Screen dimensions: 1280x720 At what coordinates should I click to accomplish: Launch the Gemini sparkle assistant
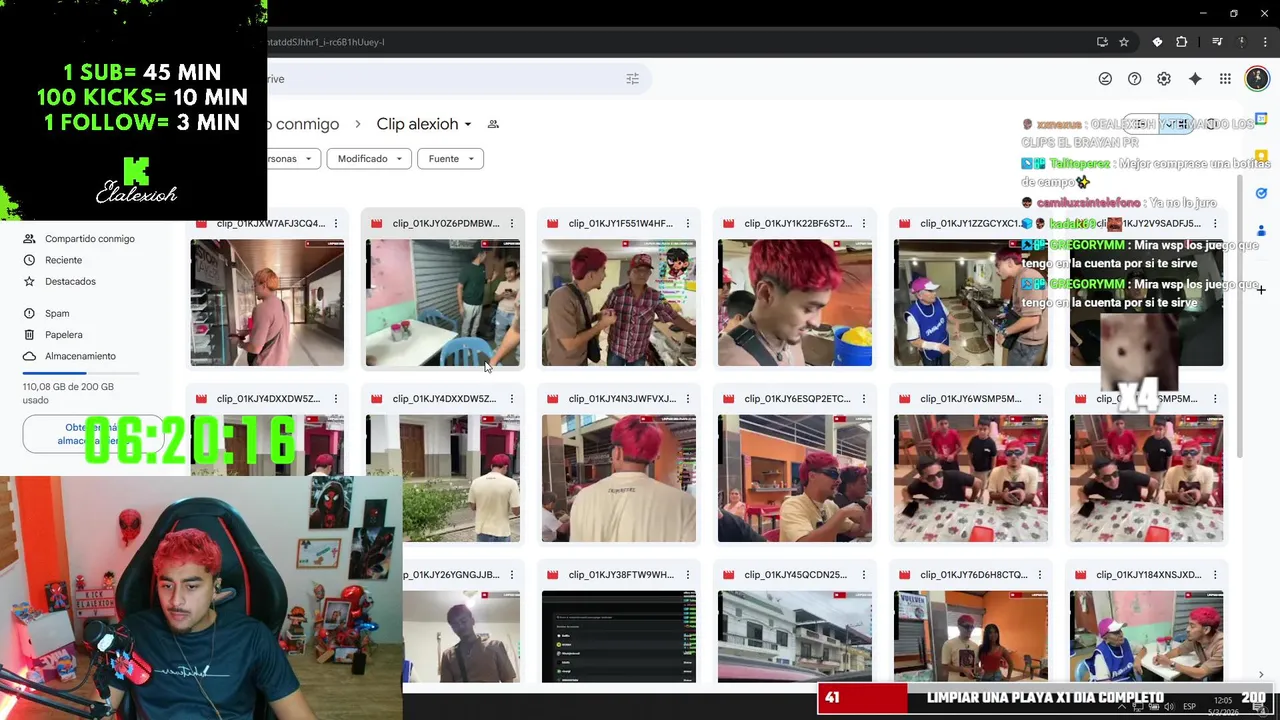[x=1195, y=79]
